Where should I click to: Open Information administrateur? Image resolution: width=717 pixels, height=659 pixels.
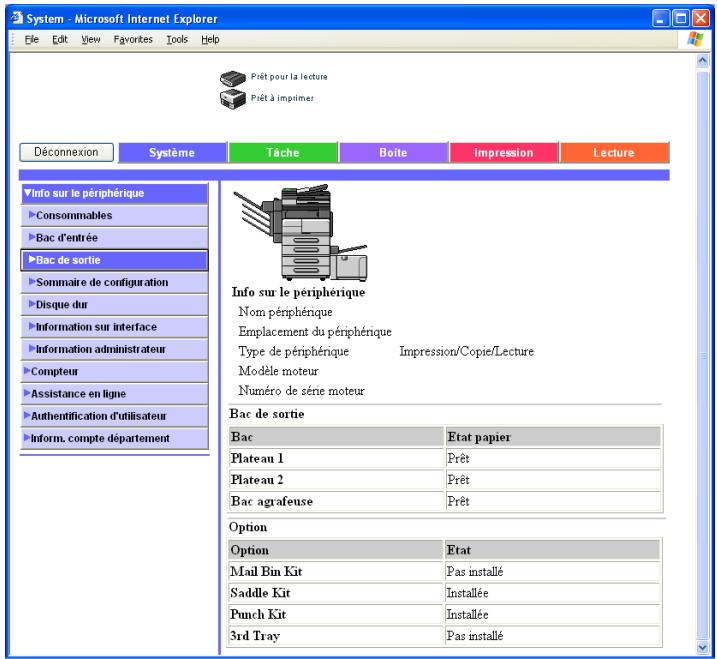click(114, 349)
